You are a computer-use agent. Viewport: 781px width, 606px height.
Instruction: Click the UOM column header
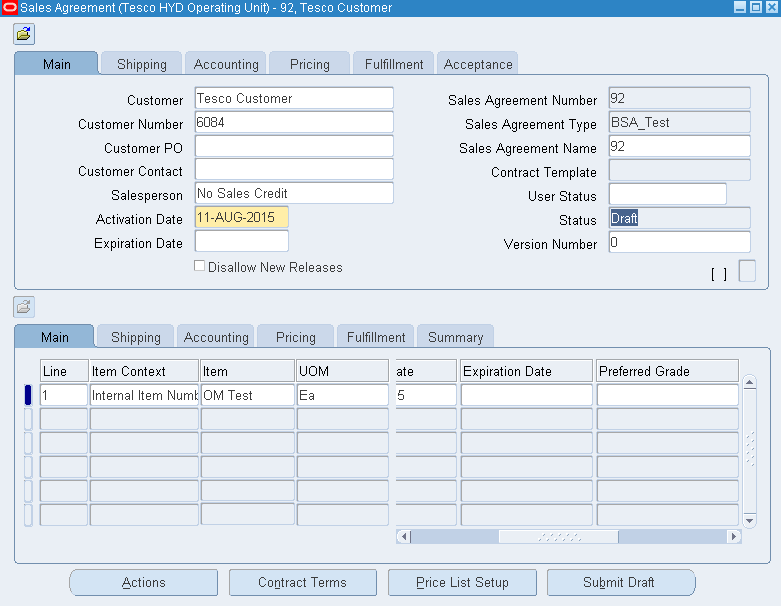click(343, 371)
